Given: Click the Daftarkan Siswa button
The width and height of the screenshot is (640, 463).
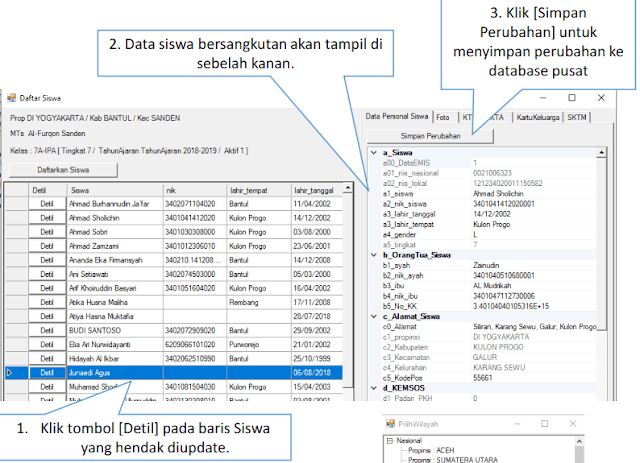Looking at the screenshot, I should point(63,170).
